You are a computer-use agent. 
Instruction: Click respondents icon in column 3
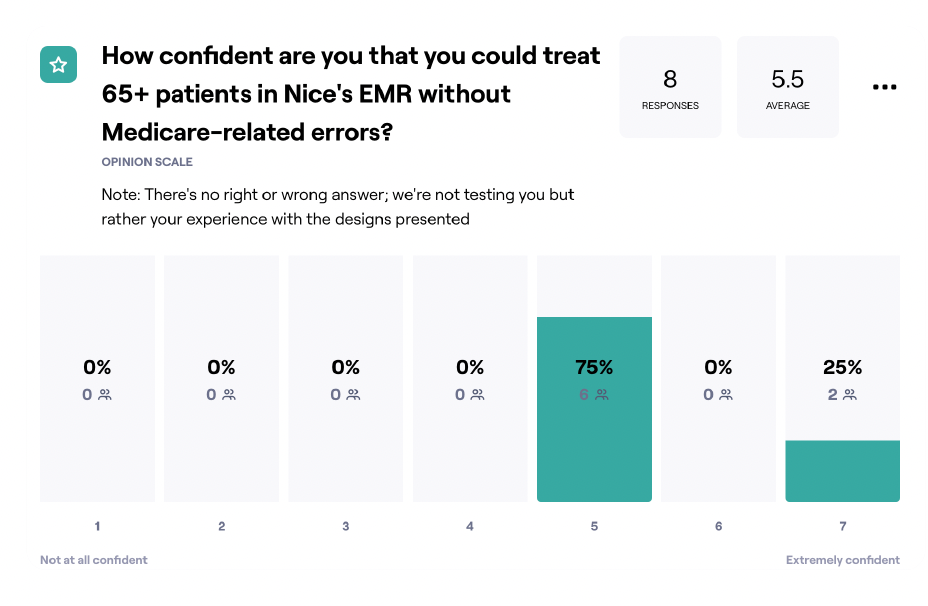click(353, 395)
